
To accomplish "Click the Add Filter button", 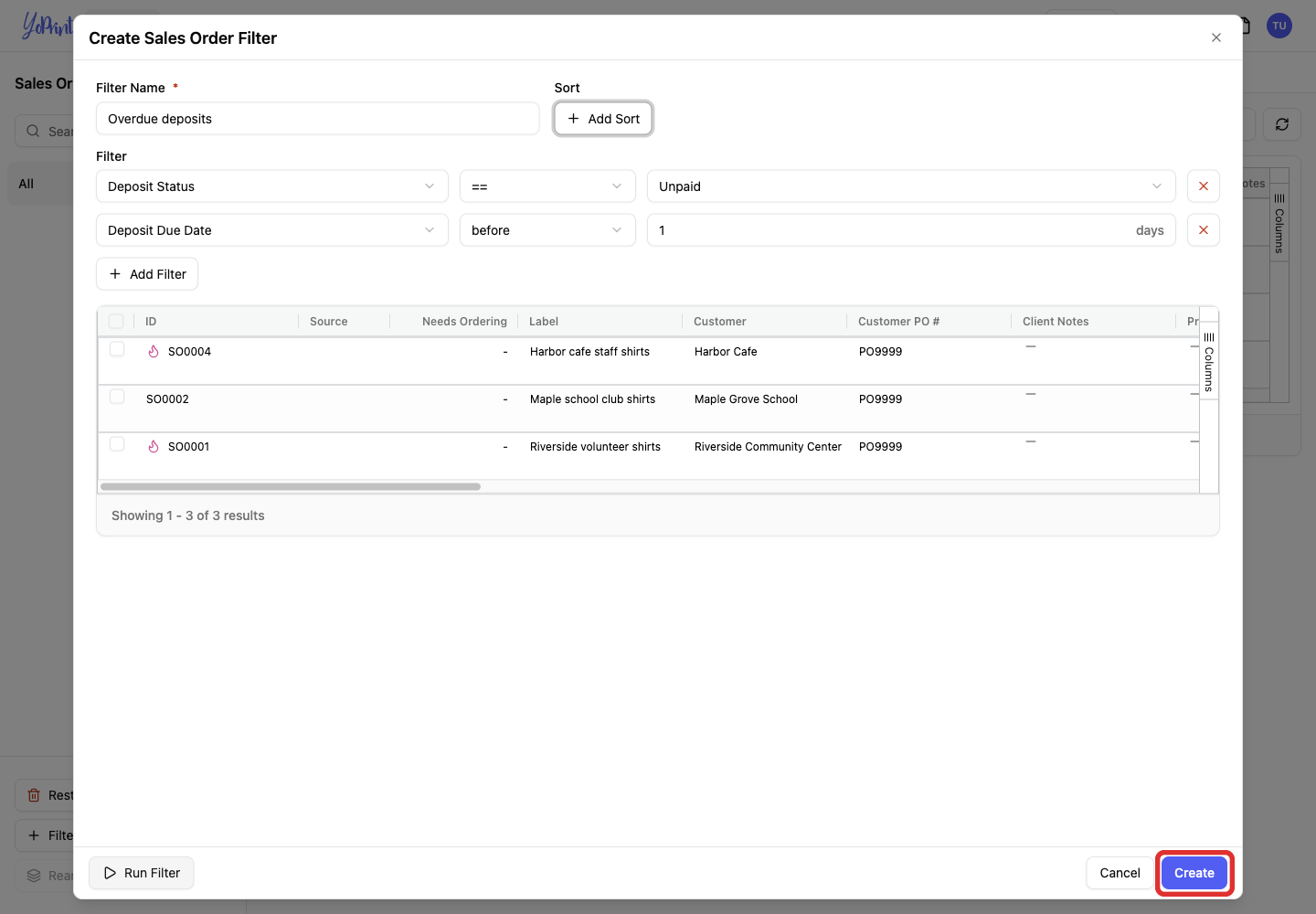I will tap(147, 274).
